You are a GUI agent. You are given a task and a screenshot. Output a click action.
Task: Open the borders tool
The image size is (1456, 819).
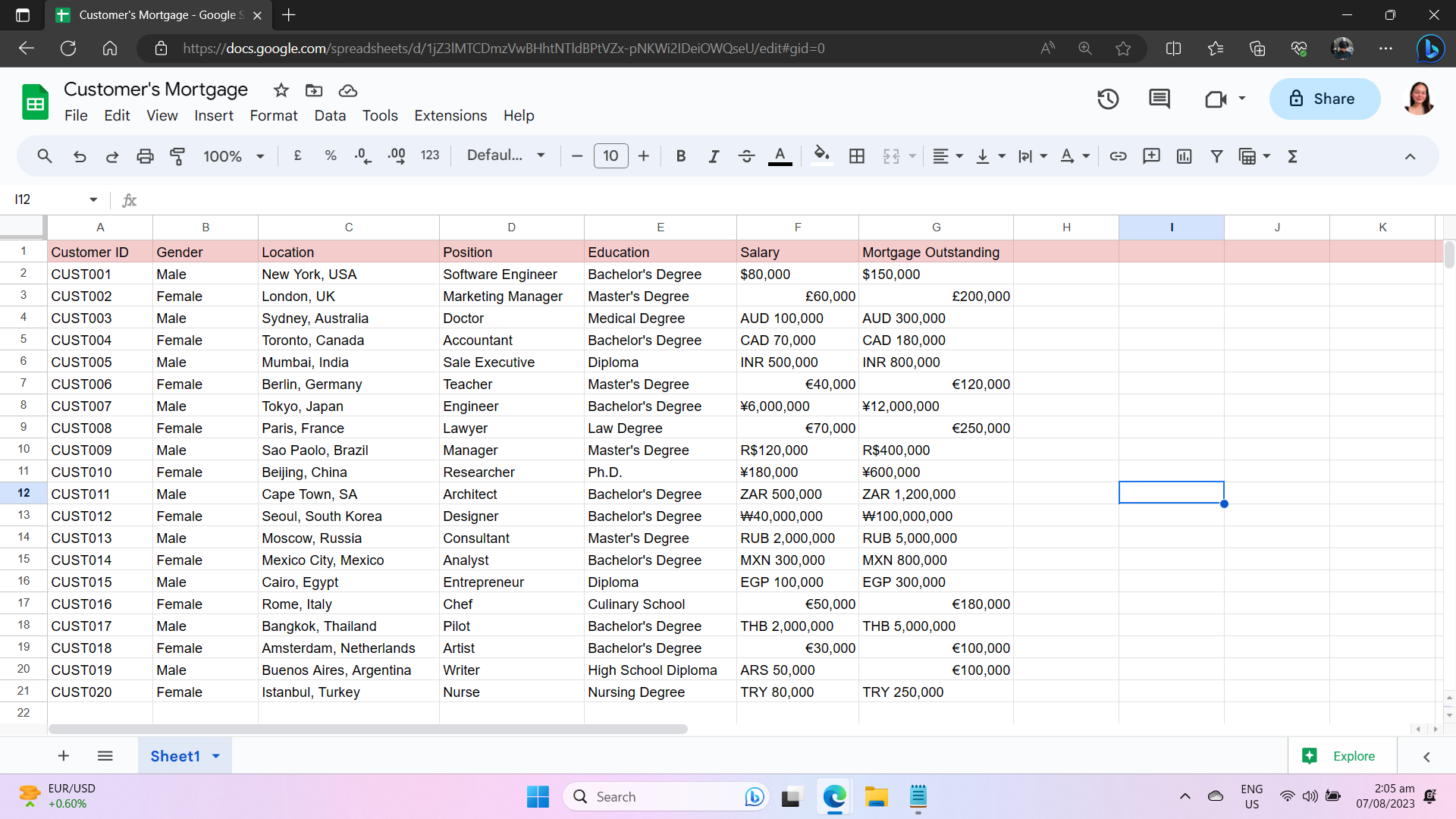pos(857,156)
